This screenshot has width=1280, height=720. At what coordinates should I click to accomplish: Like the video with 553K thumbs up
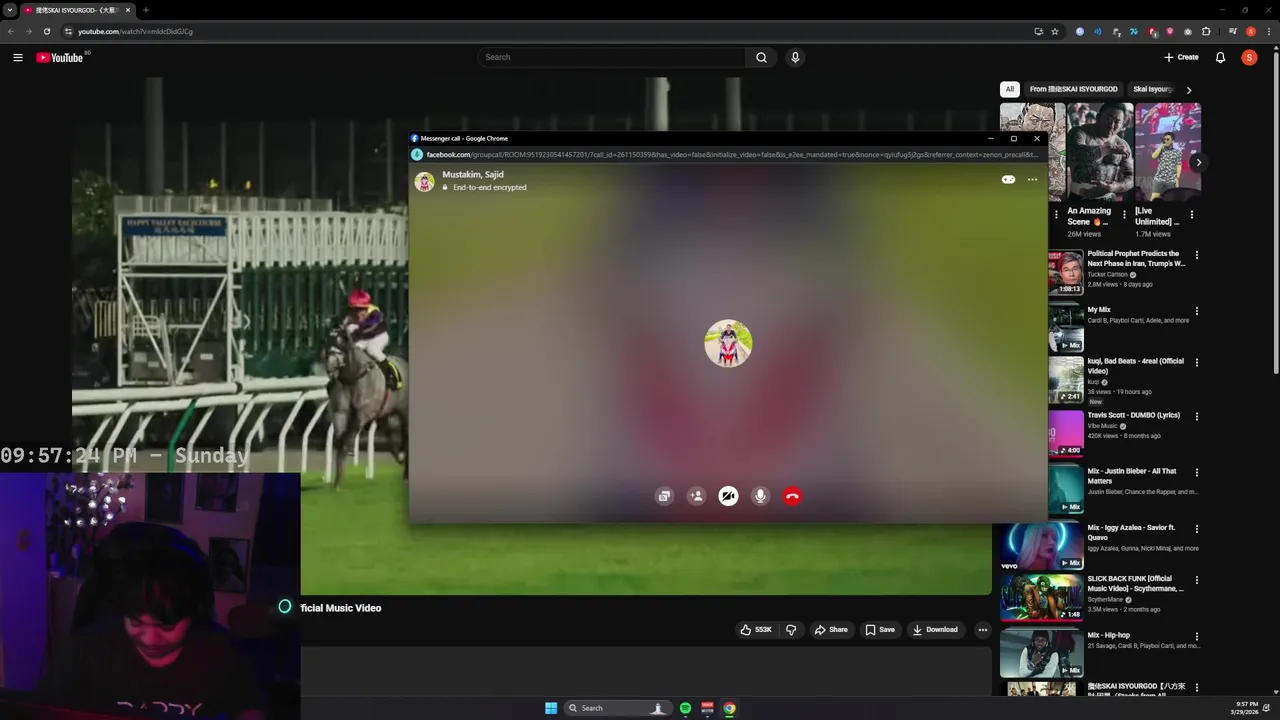pos(756,630)
